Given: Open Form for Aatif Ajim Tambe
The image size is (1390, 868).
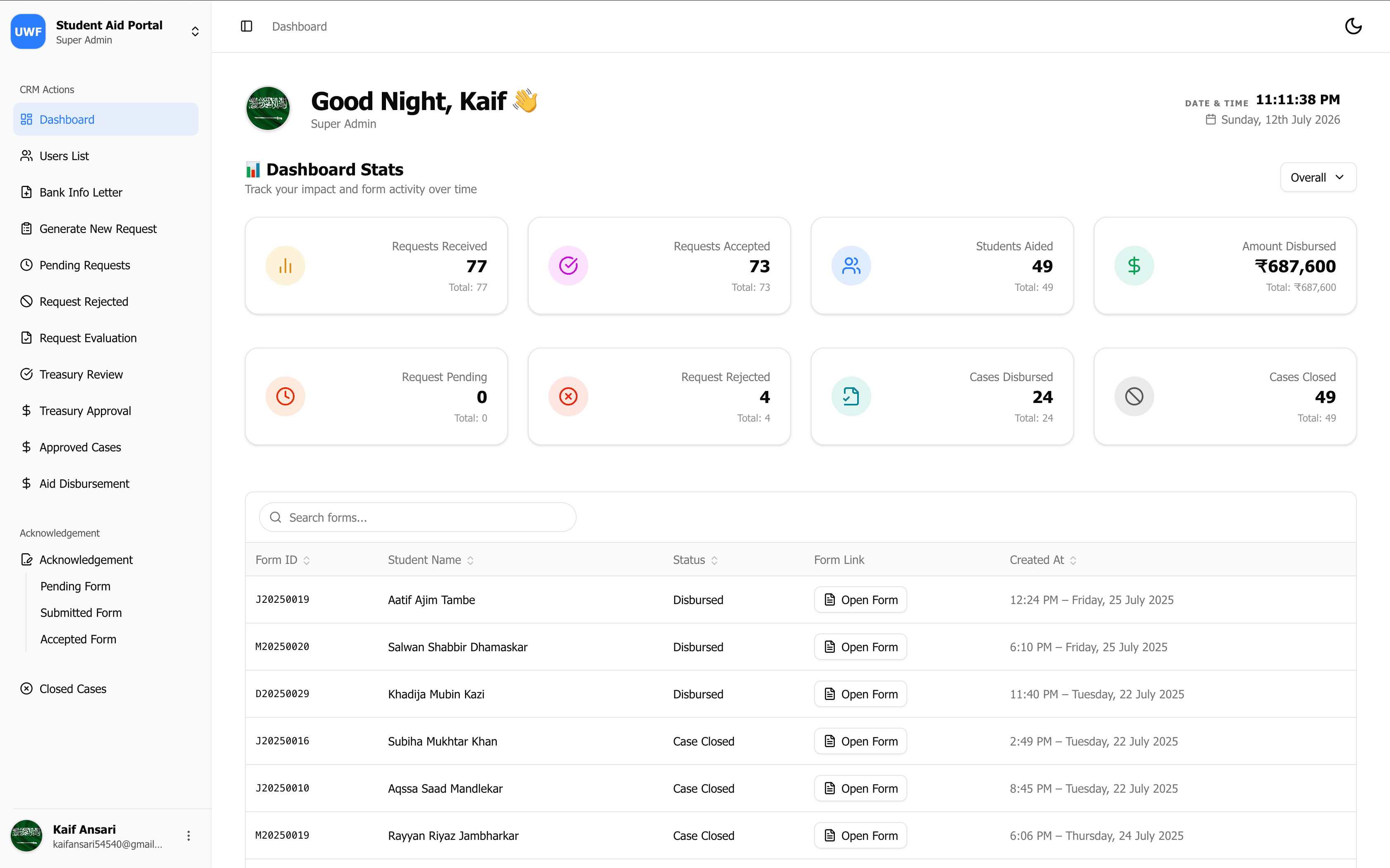Looking at the screenshot, I should pyautogui.click(x=860, y=600).
